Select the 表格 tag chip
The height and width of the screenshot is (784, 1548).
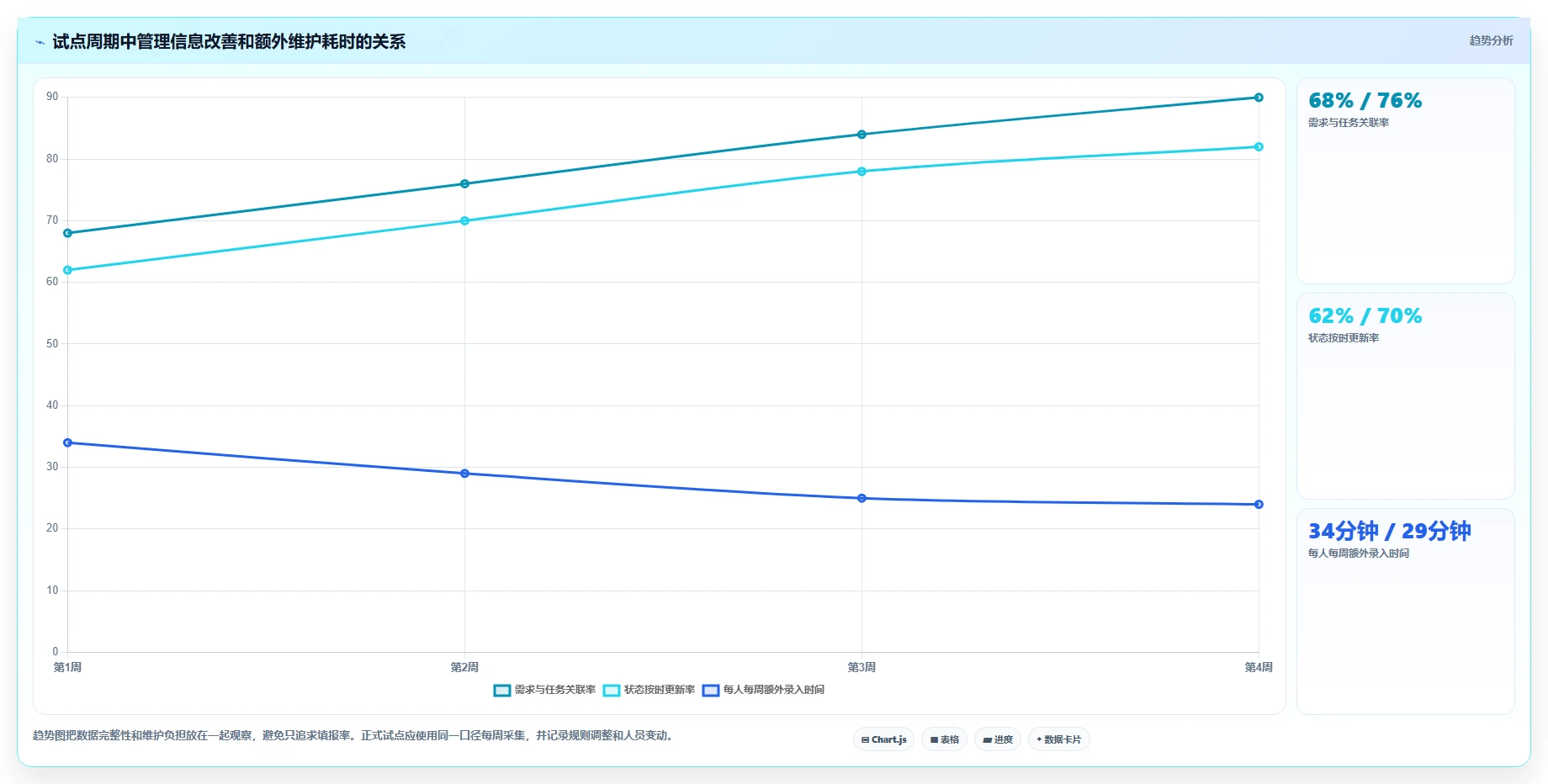[945, 739]
